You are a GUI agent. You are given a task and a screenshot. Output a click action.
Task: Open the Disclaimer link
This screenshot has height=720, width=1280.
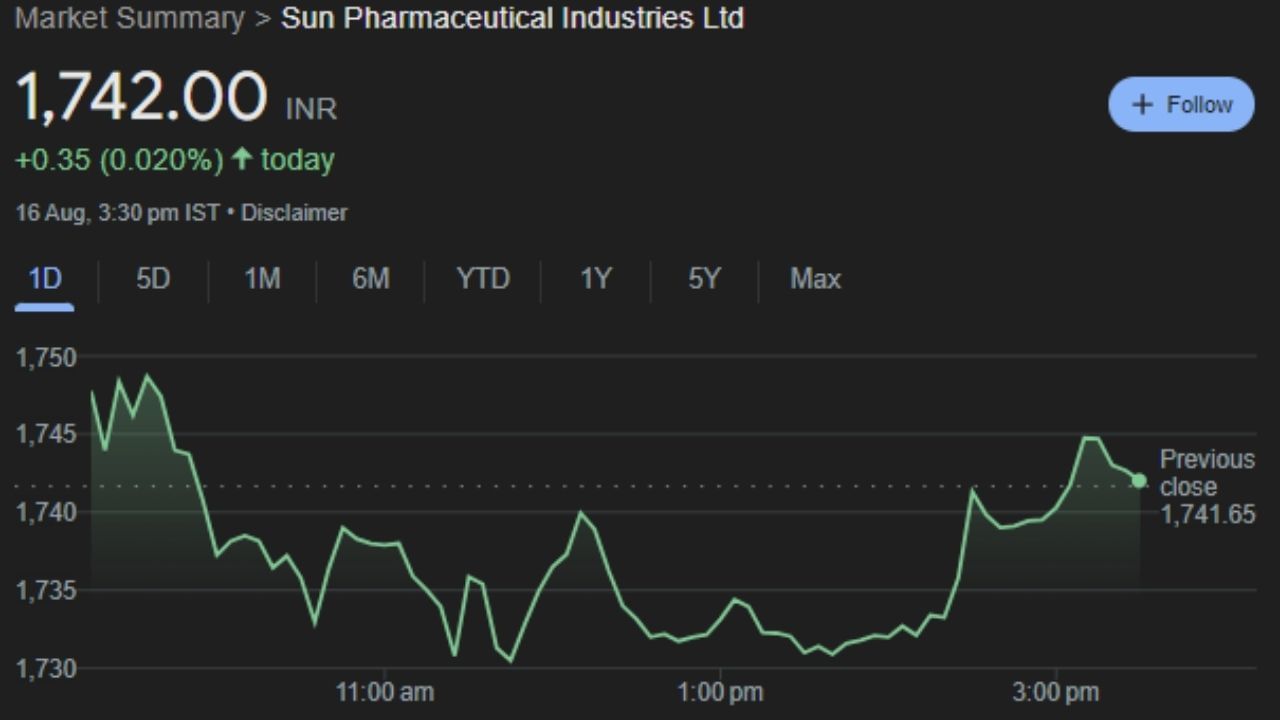point(294,213)
